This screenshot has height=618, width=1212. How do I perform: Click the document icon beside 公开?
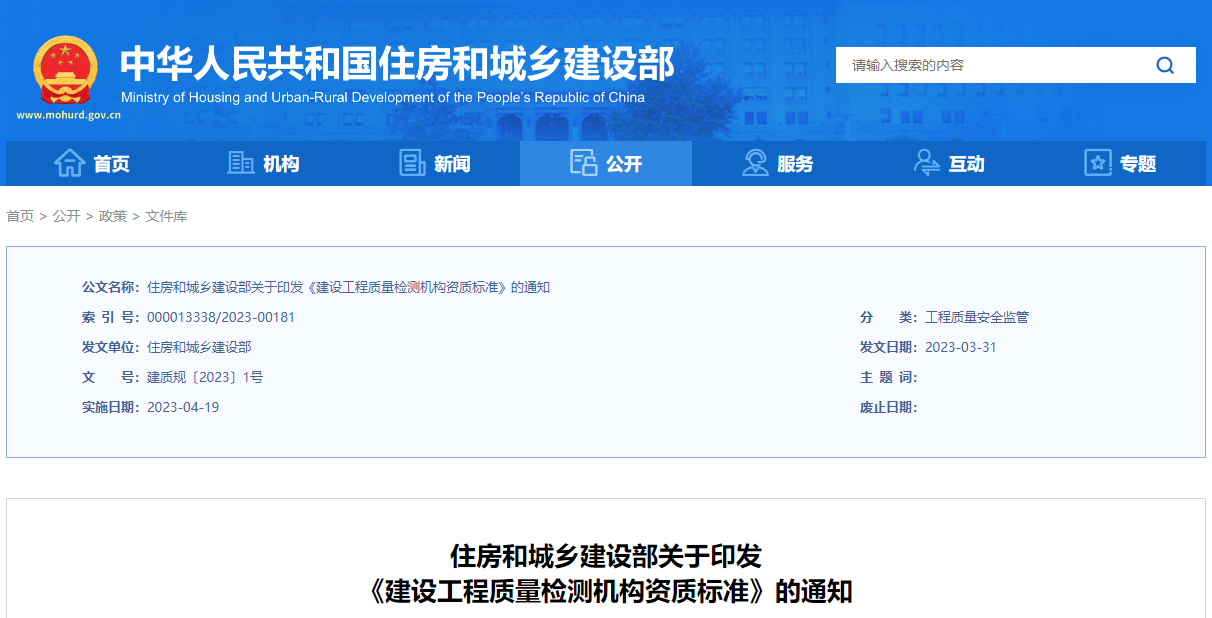coord(583,163)
